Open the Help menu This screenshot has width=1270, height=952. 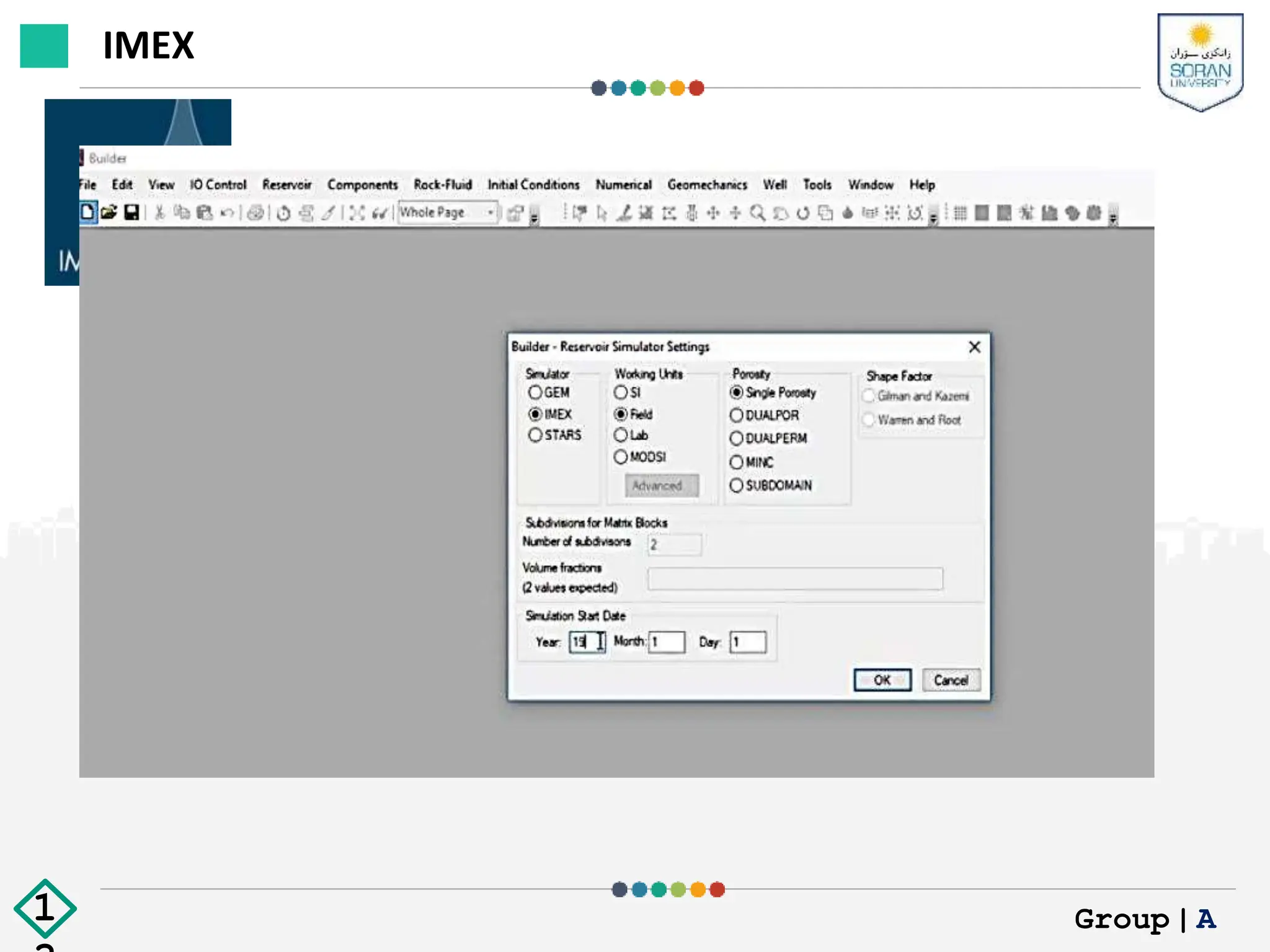(x=922, y=185)
